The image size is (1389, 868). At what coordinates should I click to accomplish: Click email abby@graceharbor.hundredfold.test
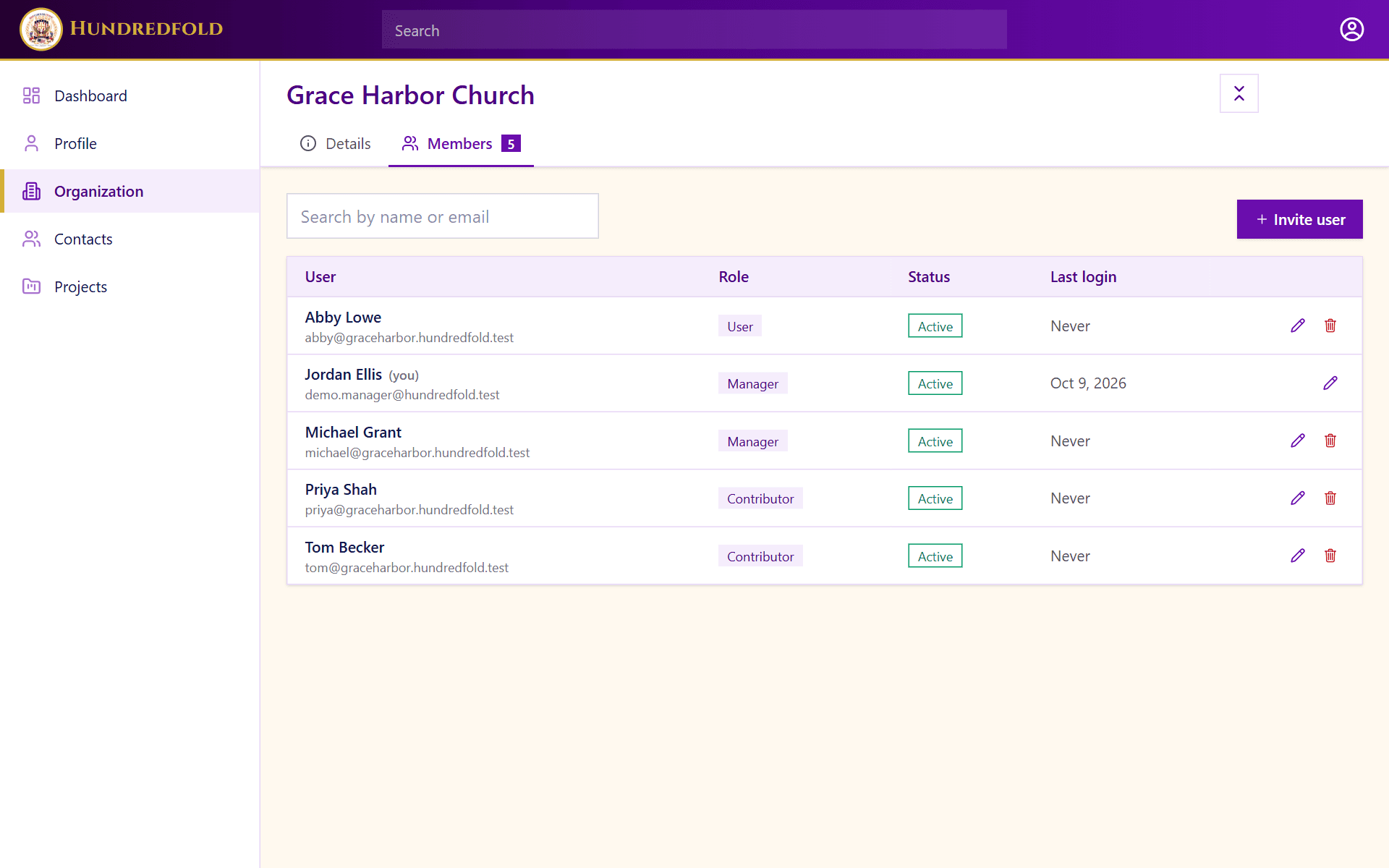(409, 338)
